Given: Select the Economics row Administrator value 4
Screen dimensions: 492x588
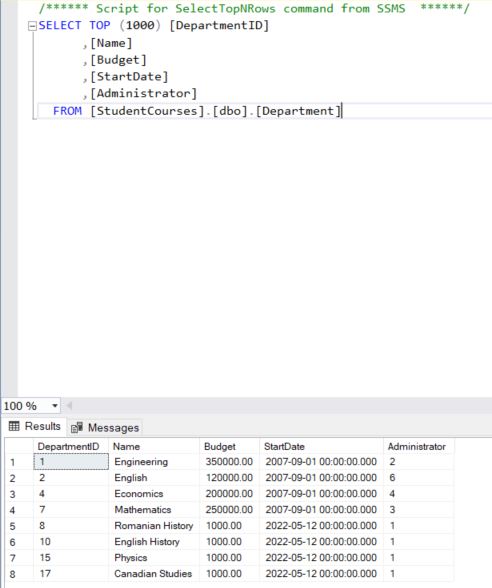Looking at the screenshot, I should [x=418, y=494].
